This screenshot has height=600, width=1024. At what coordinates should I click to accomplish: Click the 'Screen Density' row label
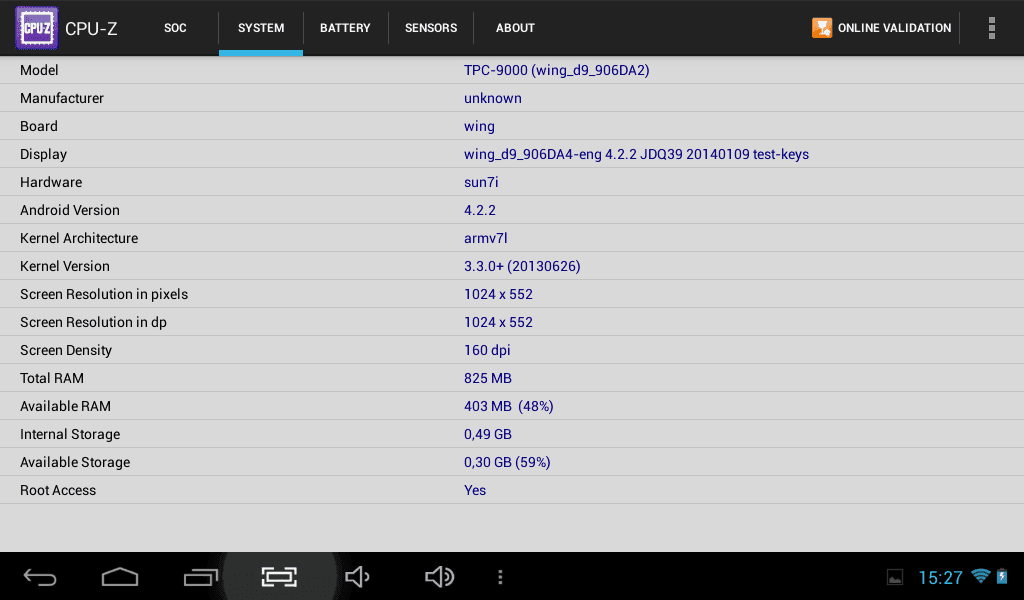(x=66, y=351)
